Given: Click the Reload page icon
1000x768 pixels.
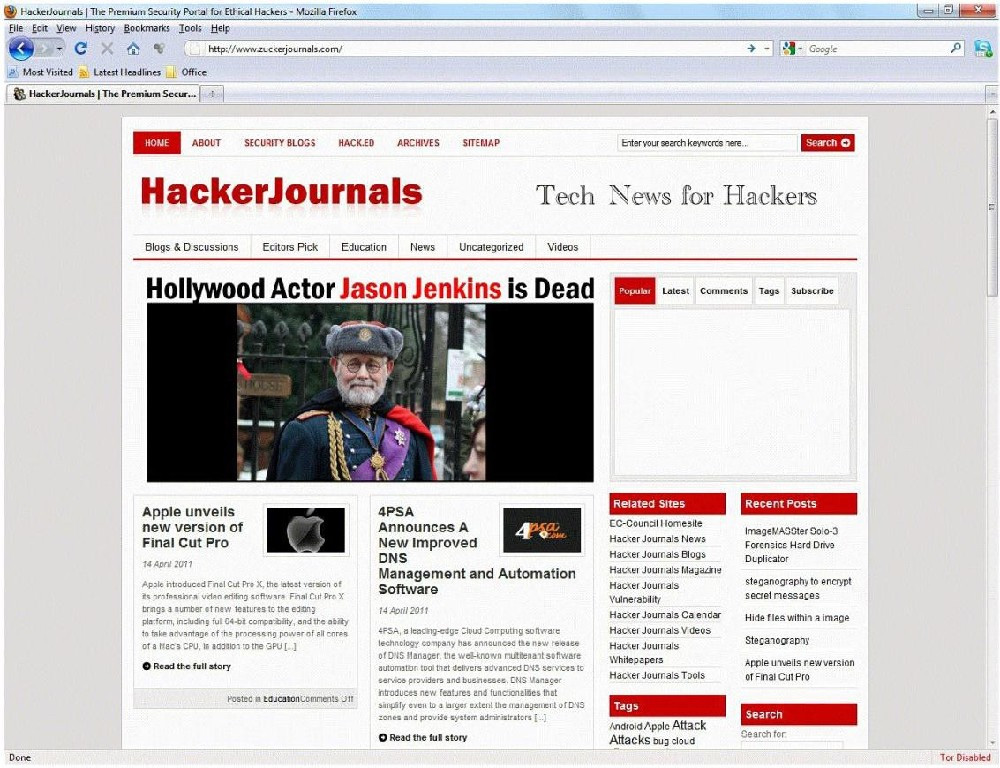Looking at the screenshot, I should coord(80,48).
